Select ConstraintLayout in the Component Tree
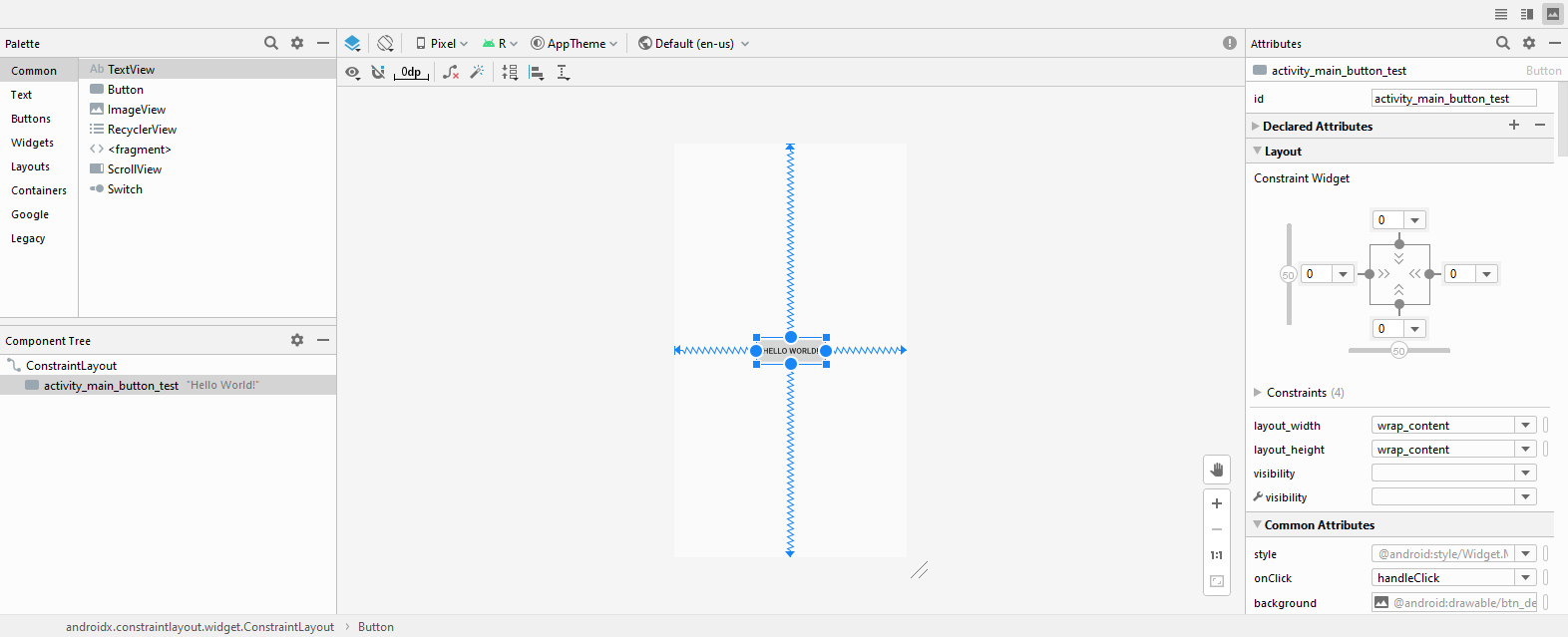 71,366
